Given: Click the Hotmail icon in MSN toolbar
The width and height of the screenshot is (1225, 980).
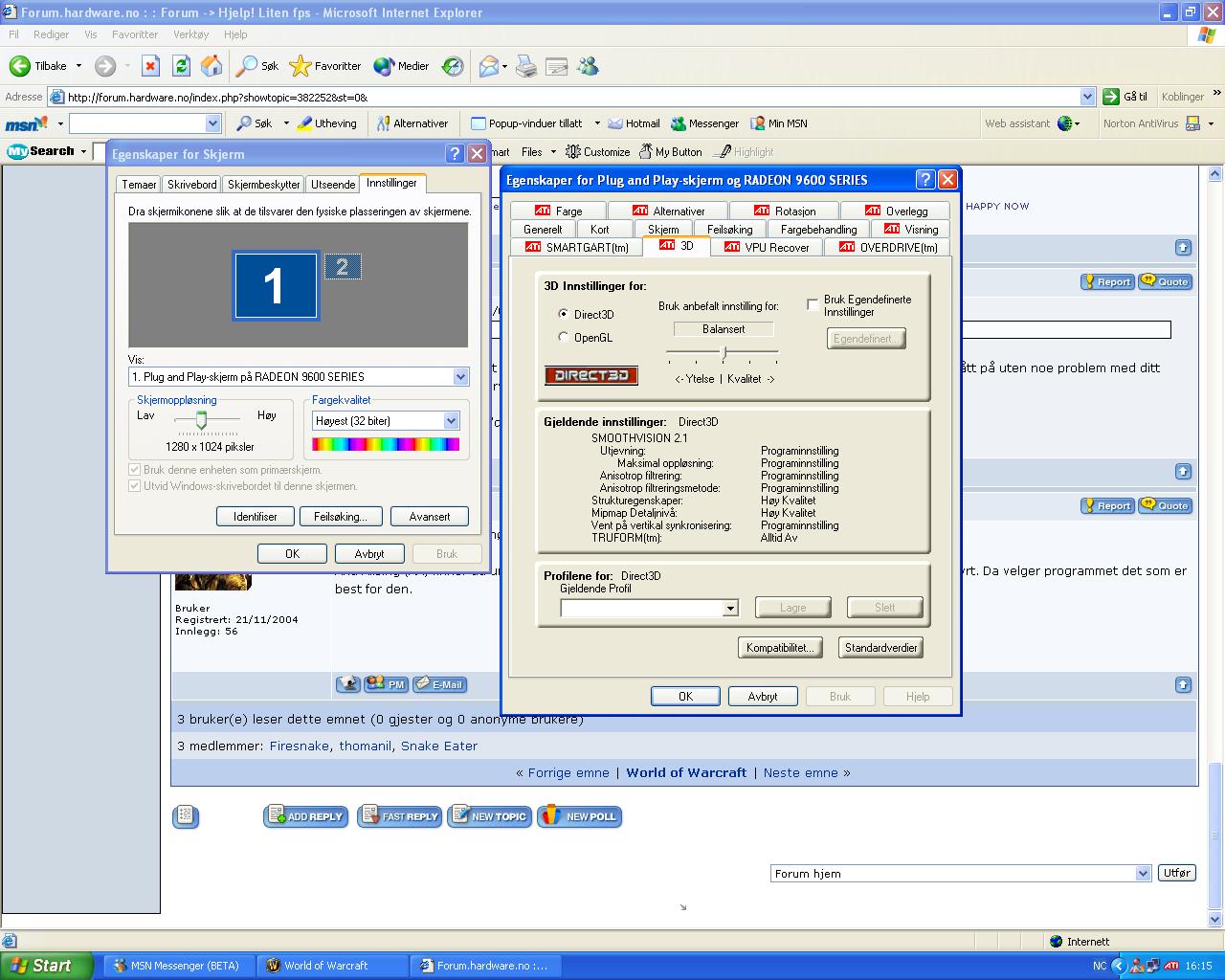Looking at the screenshot, I should tap(615, 123).
